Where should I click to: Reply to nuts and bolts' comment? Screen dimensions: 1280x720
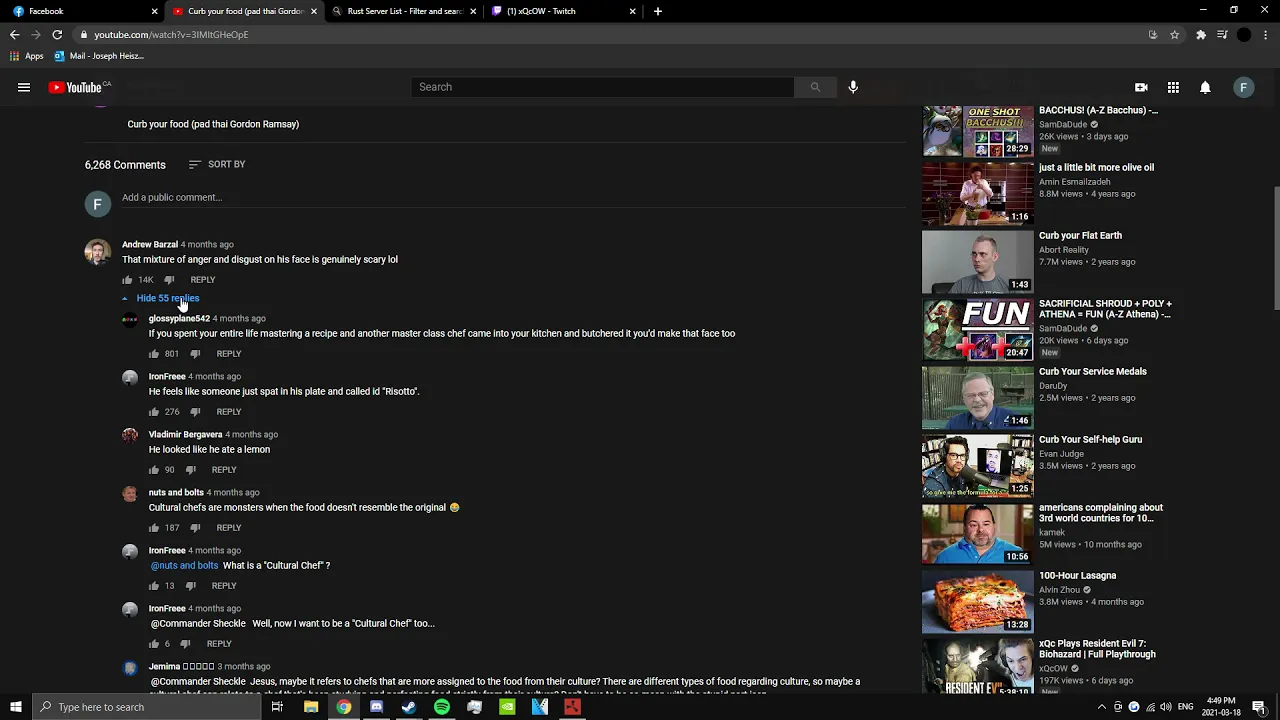pos(229,528)
